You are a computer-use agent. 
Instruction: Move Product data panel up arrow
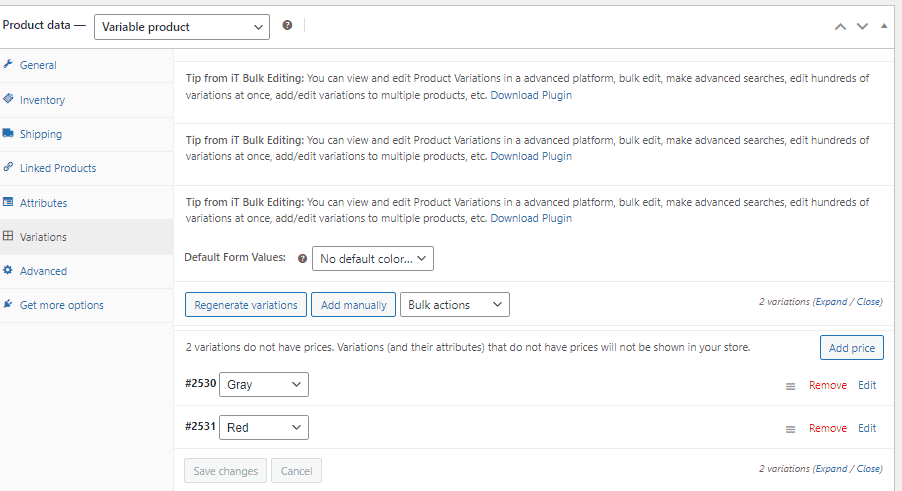click(x=841, y=26)
